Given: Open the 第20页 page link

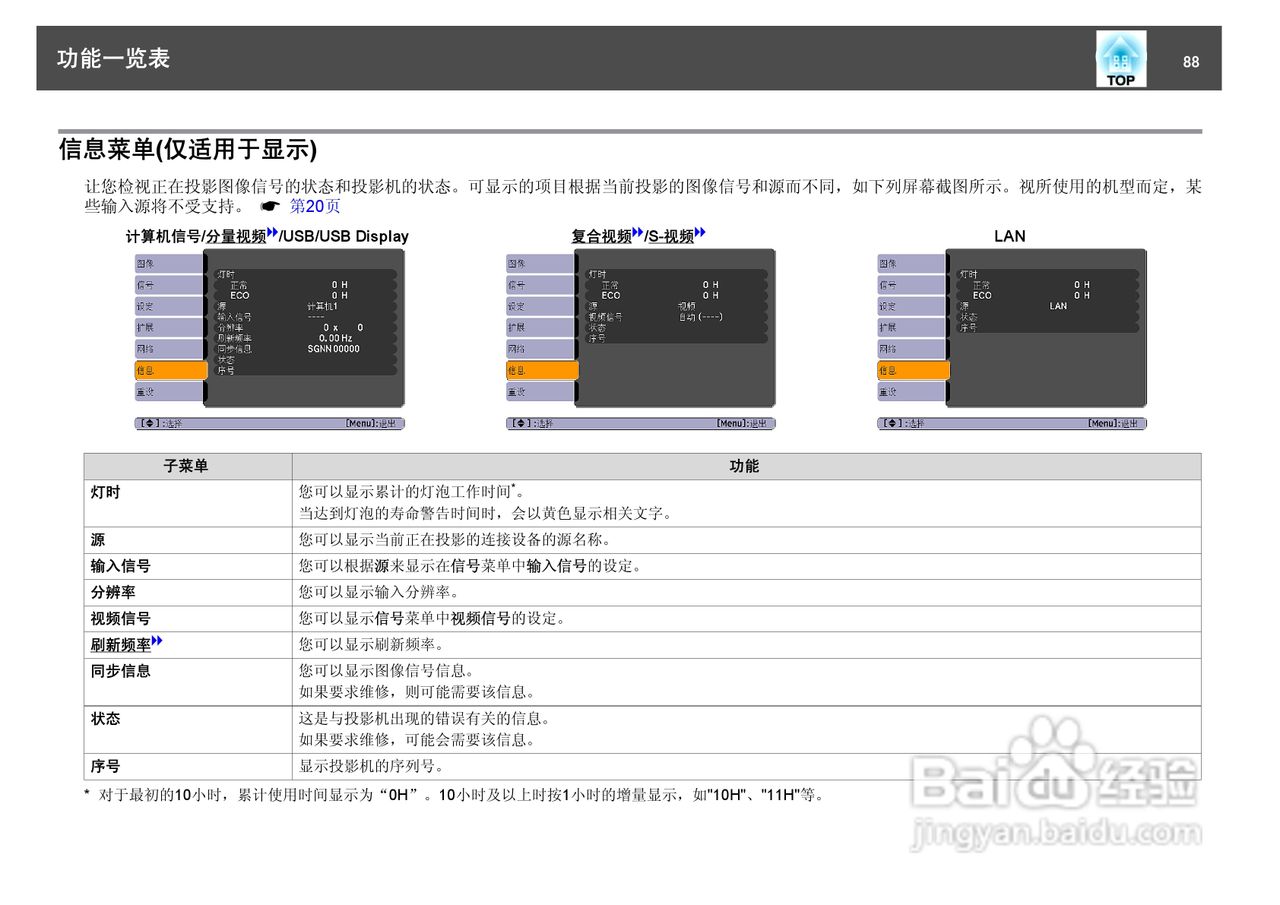Looking at the screenshot, I should 317,206.
